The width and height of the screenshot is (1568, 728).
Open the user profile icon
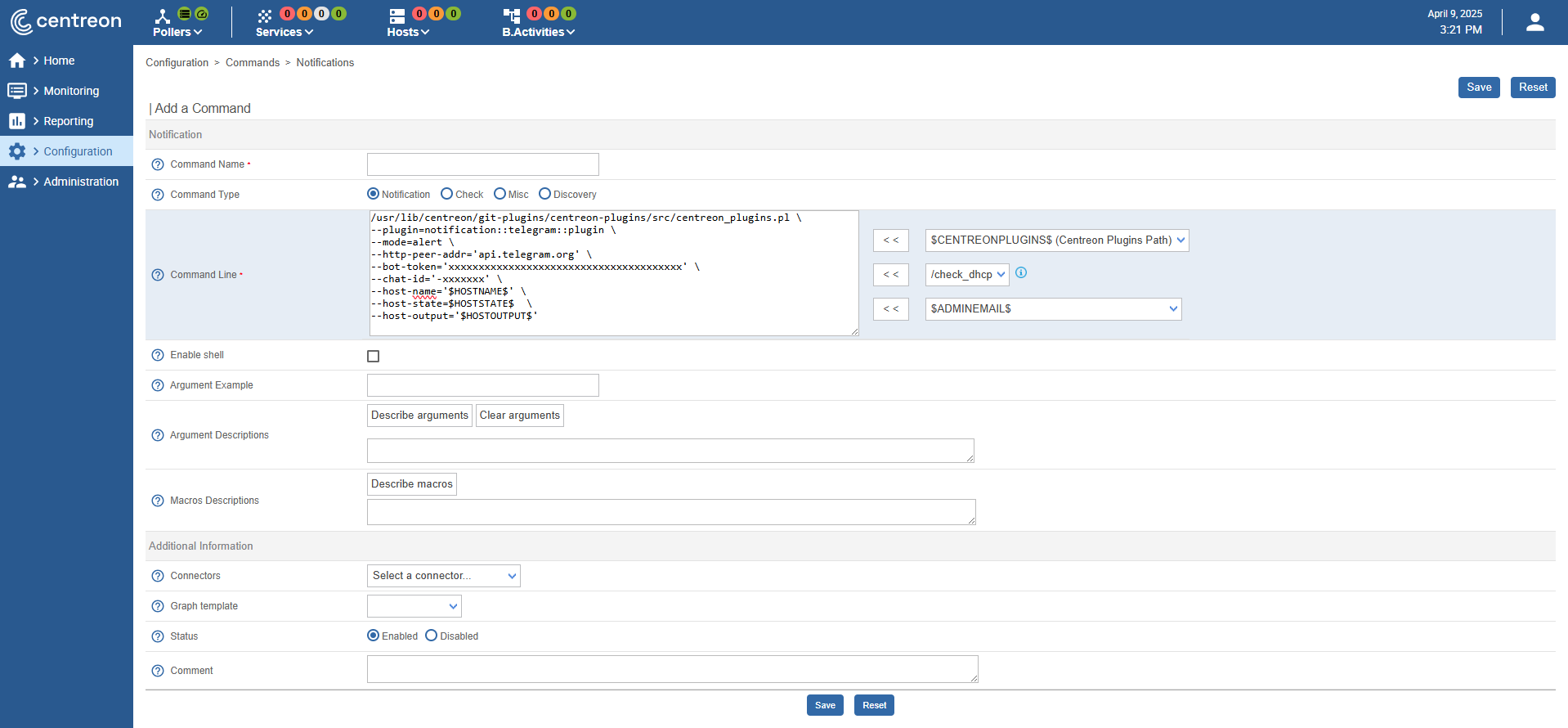coord(1534,22)
